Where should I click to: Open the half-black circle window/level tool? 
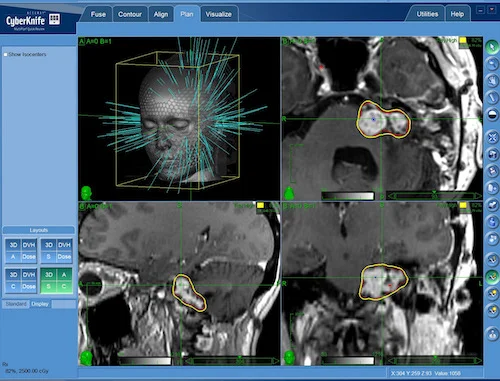pyautogui.click(x=492, y=115)
